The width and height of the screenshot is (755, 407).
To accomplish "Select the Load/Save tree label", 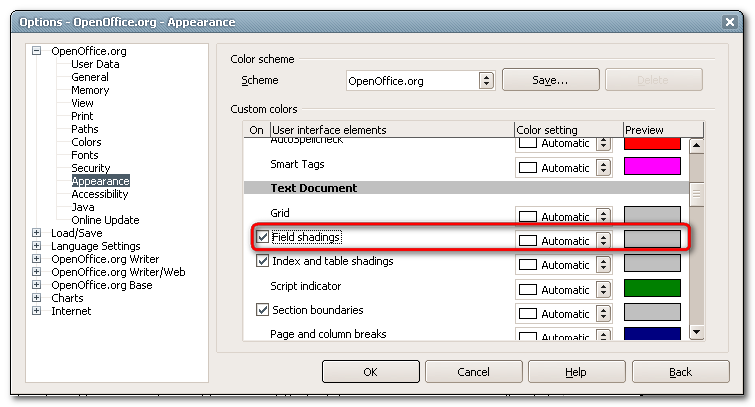I will pos(77,233).
